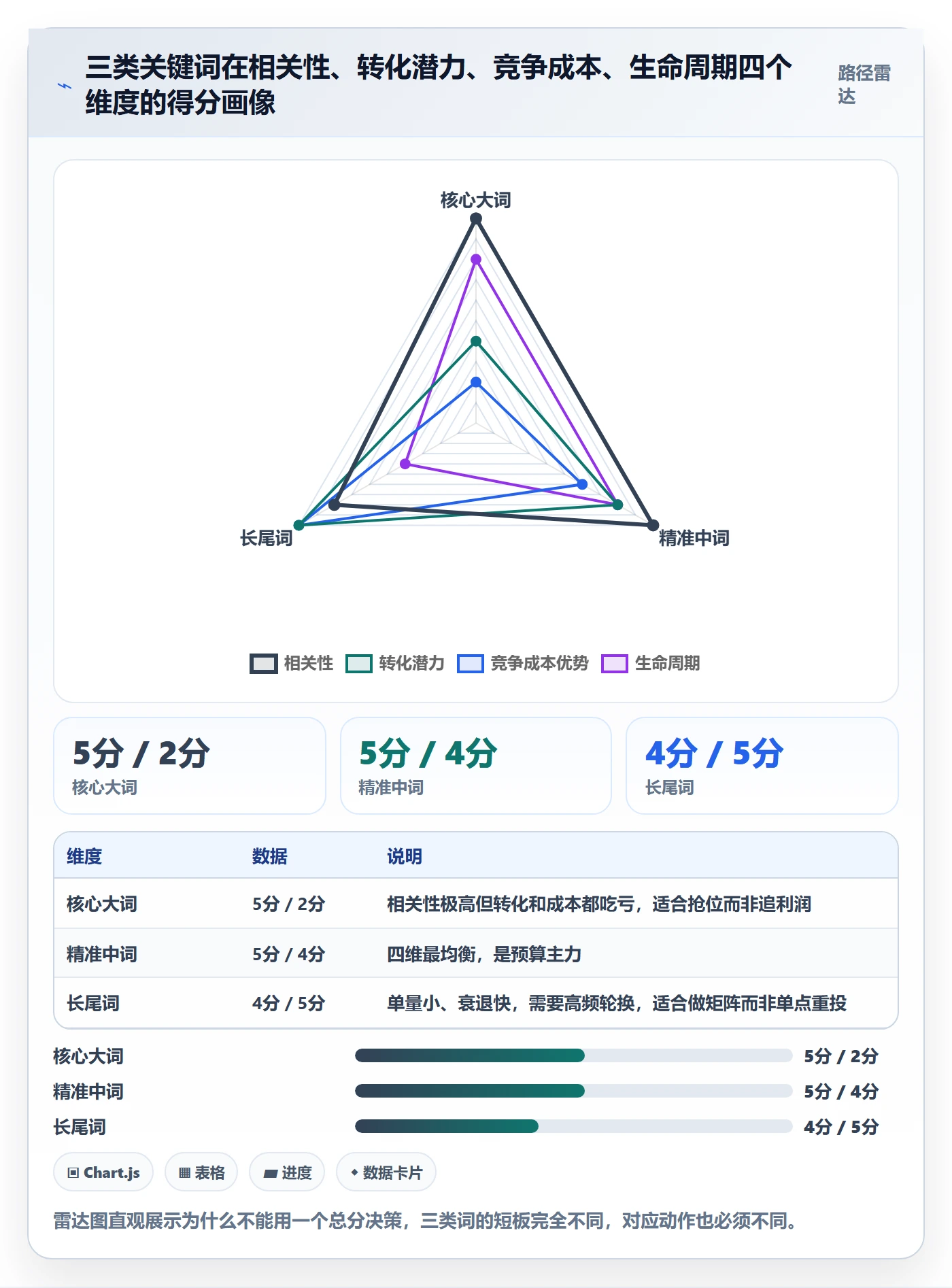Click the 表格 tag chip
Screen dimensions: 952x1288
[x=201, y=1172]
